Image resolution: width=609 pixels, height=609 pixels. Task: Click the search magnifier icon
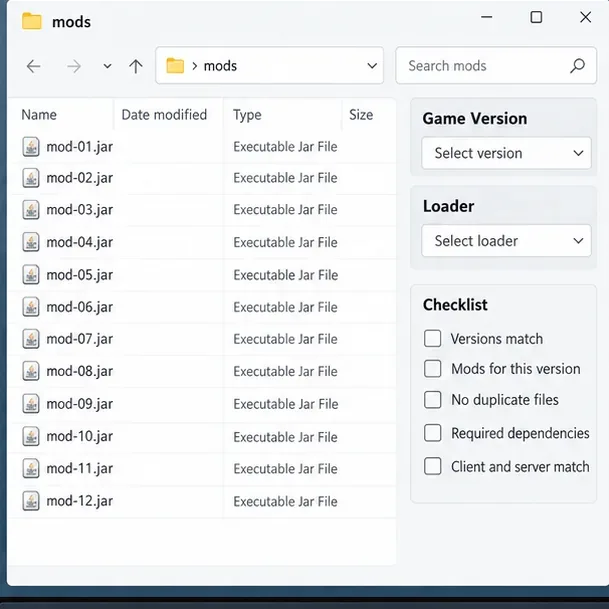click(x=577, y=66)
